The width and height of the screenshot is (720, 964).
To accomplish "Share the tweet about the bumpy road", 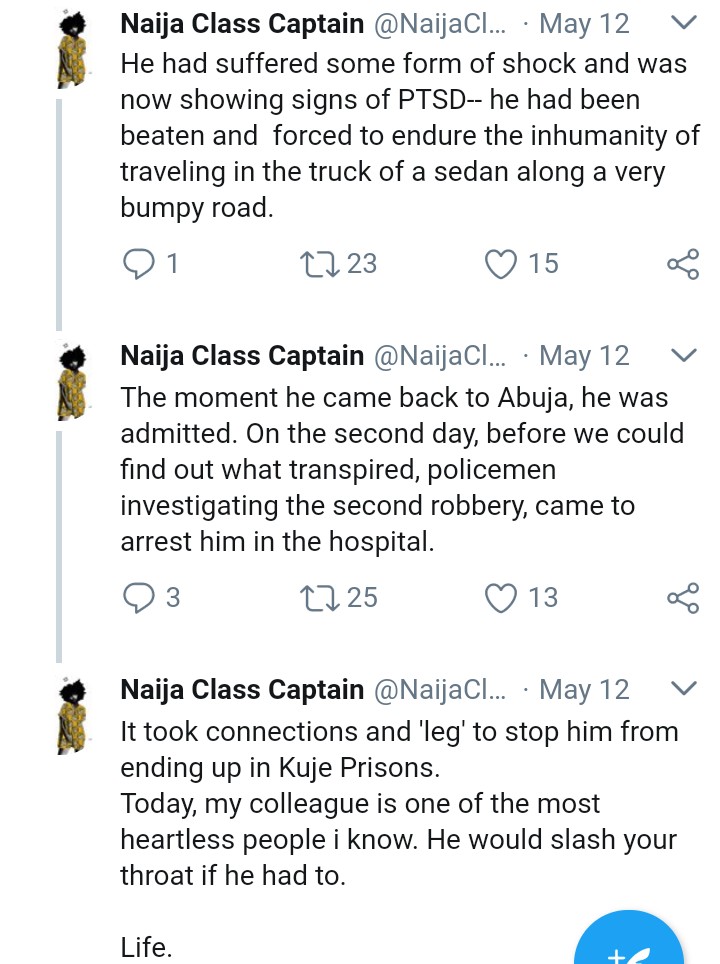I will [682, 264].
